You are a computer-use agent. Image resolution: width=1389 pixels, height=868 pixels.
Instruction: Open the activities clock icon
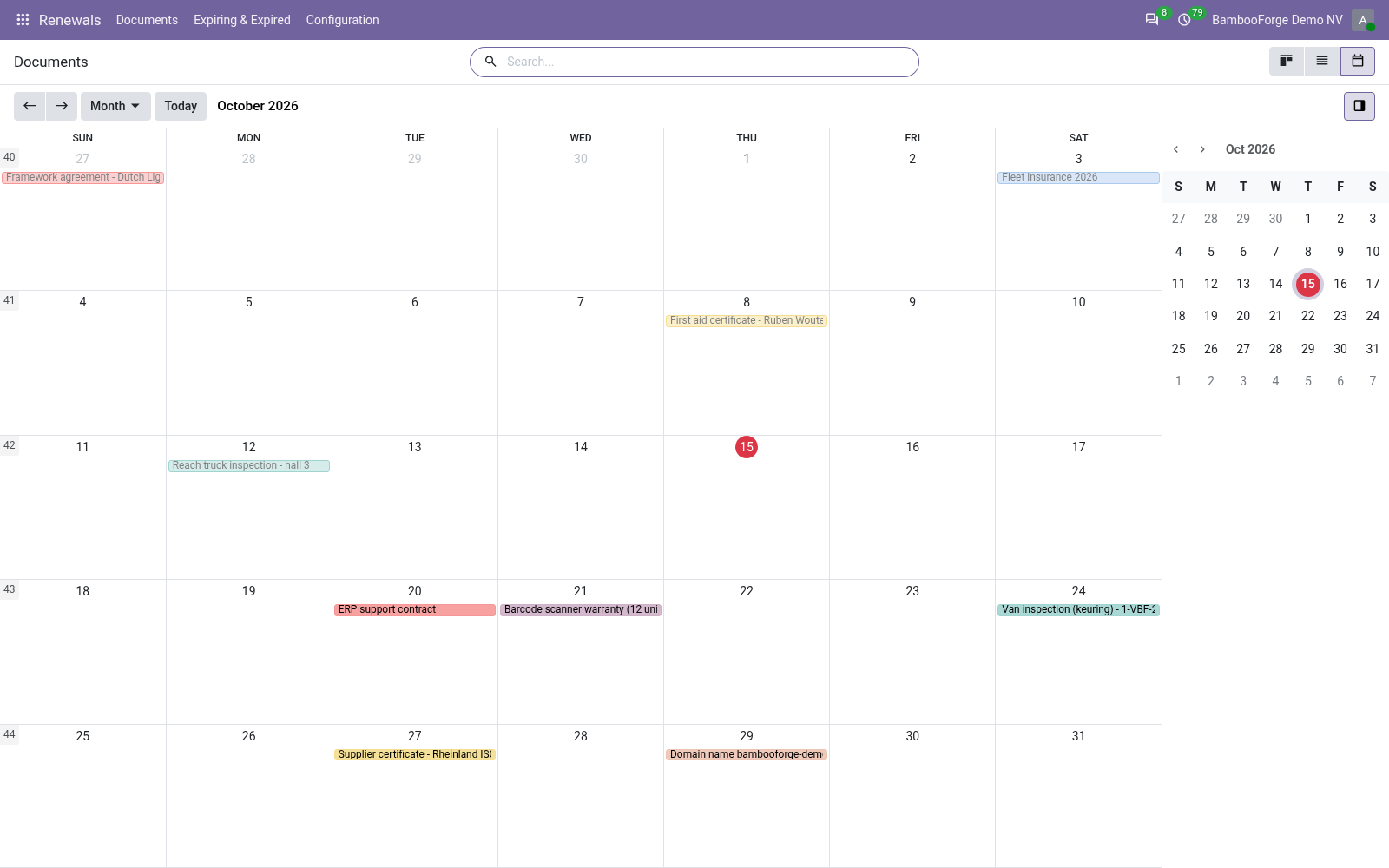tap(1184, 20)
